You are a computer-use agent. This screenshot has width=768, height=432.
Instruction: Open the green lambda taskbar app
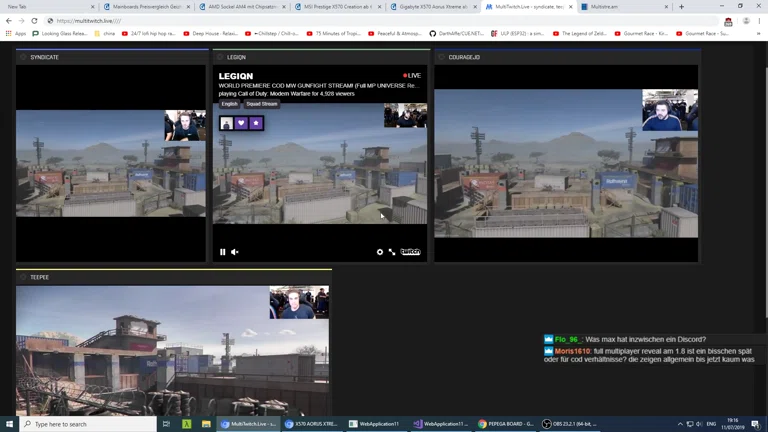tap(187, 424)
